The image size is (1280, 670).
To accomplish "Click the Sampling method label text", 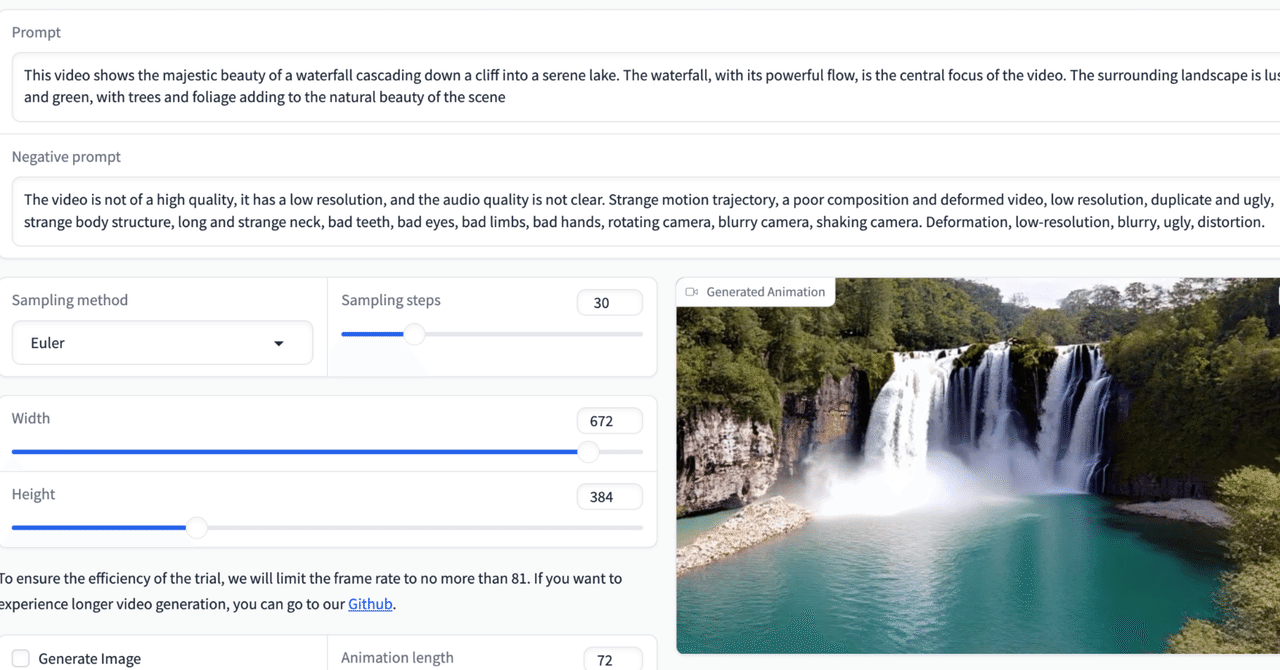I will click(x=70, y=300).
